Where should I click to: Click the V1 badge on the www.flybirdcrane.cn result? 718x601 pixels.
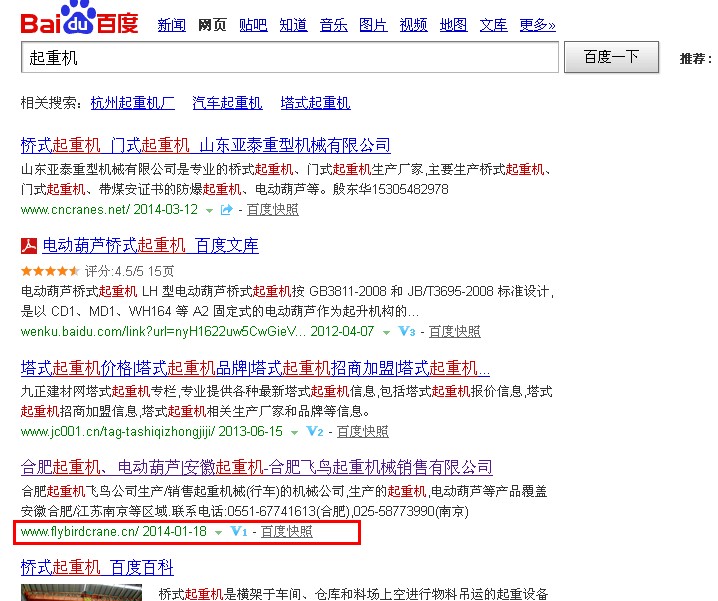[x=239, y=531]
